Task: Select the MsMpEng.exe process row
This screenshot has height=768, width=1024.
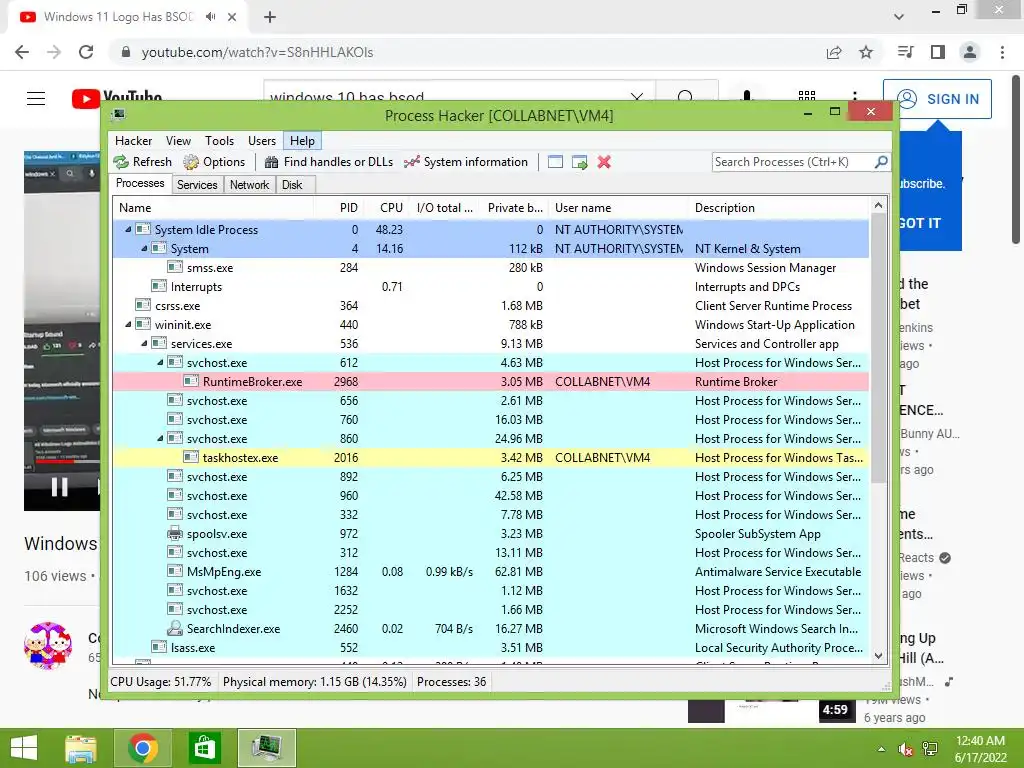Action: (490, 572)
